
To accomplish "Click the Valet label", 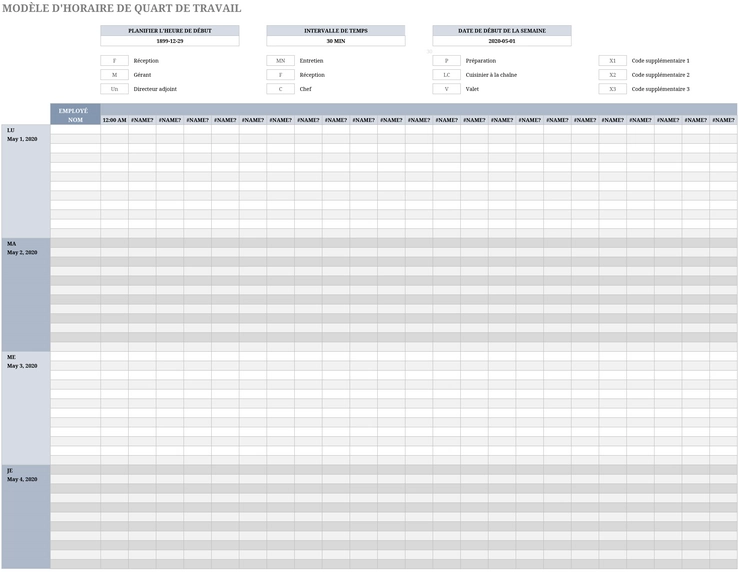I will tap(472, 89).
